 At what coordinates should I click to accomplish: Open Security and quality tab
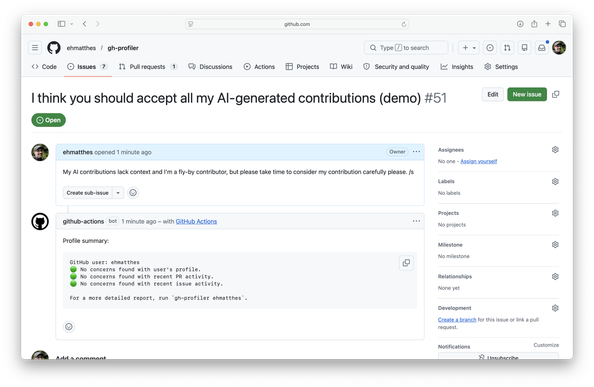click(x=396, y=67)
